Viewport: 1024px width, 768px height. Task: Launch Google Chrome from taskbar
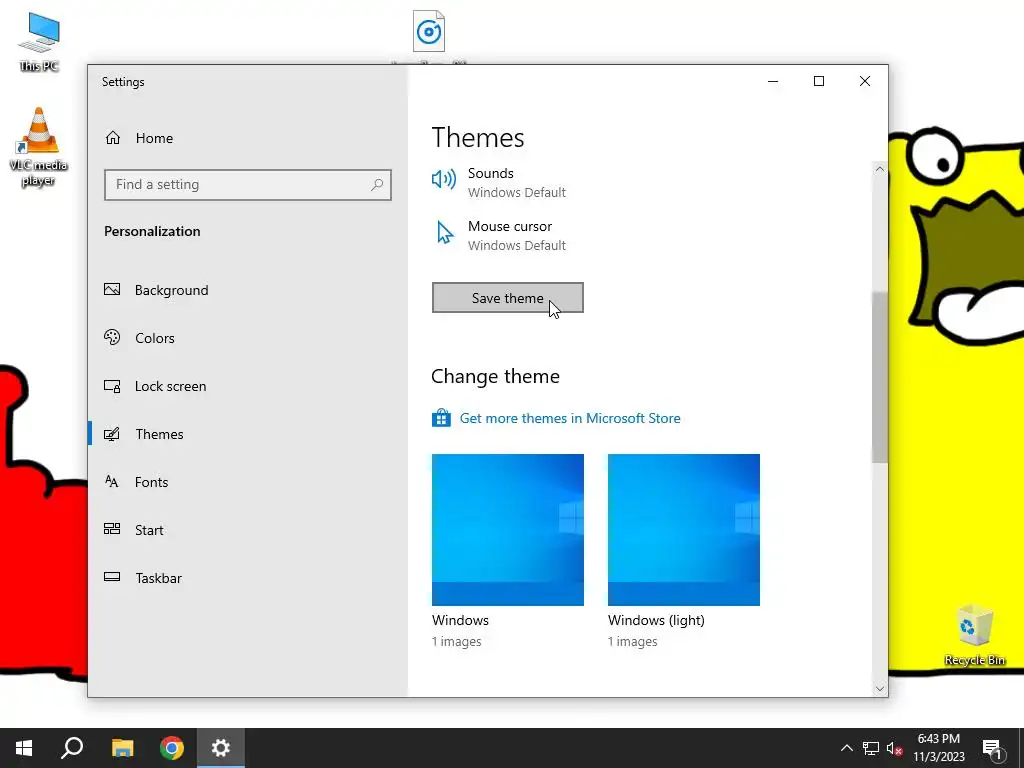pyautogui.click(x=172, y=748)
